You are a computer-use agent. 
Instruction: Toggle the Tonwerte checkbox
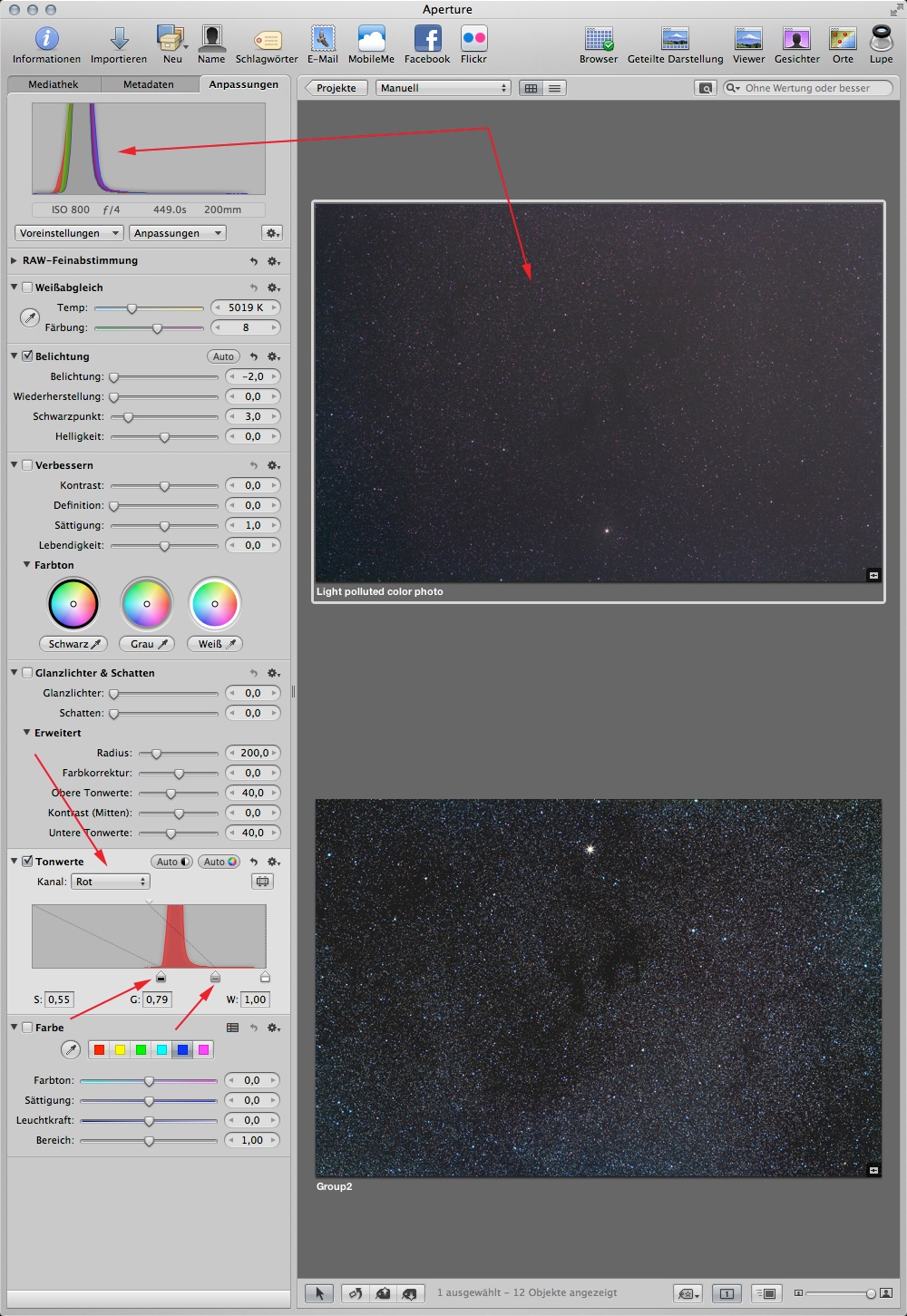[27, 862]
